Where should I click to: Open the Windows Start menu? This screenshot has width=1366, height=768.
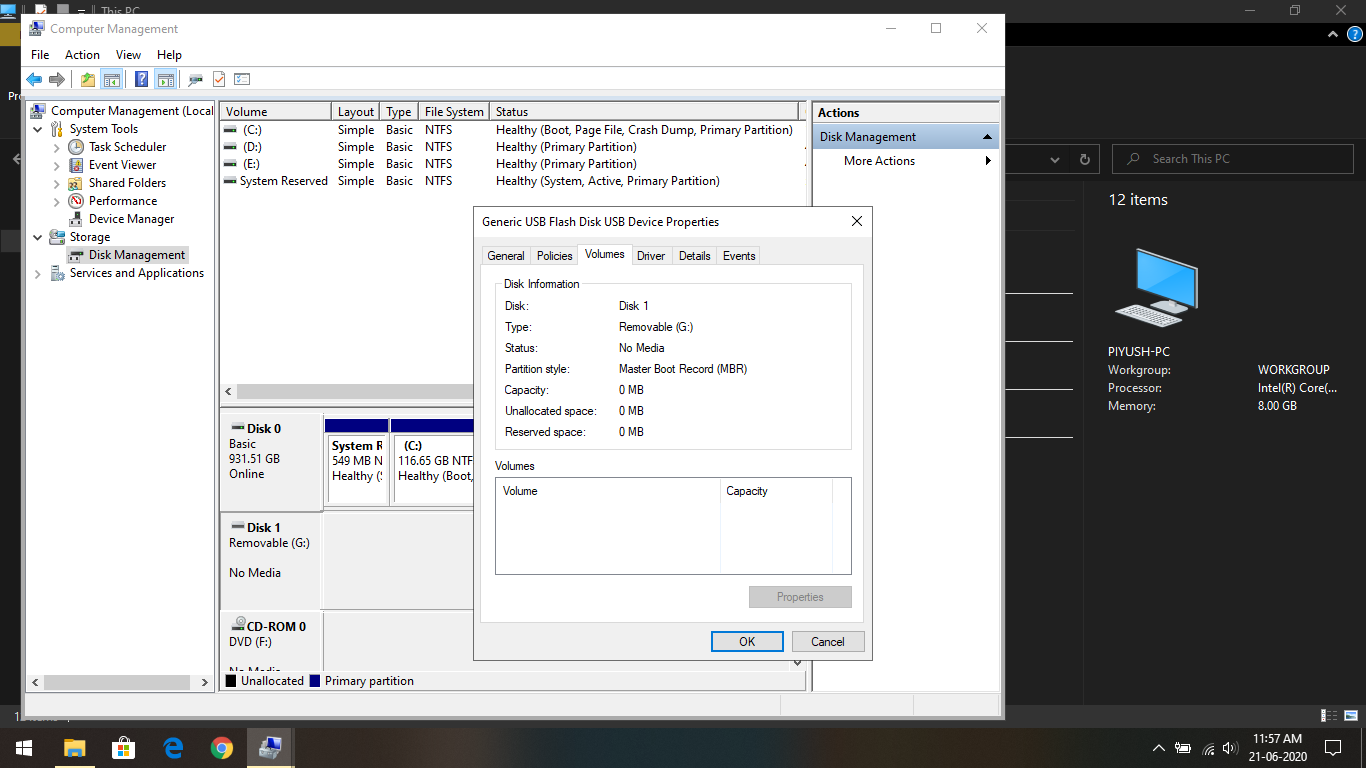(x=24, y=748)
